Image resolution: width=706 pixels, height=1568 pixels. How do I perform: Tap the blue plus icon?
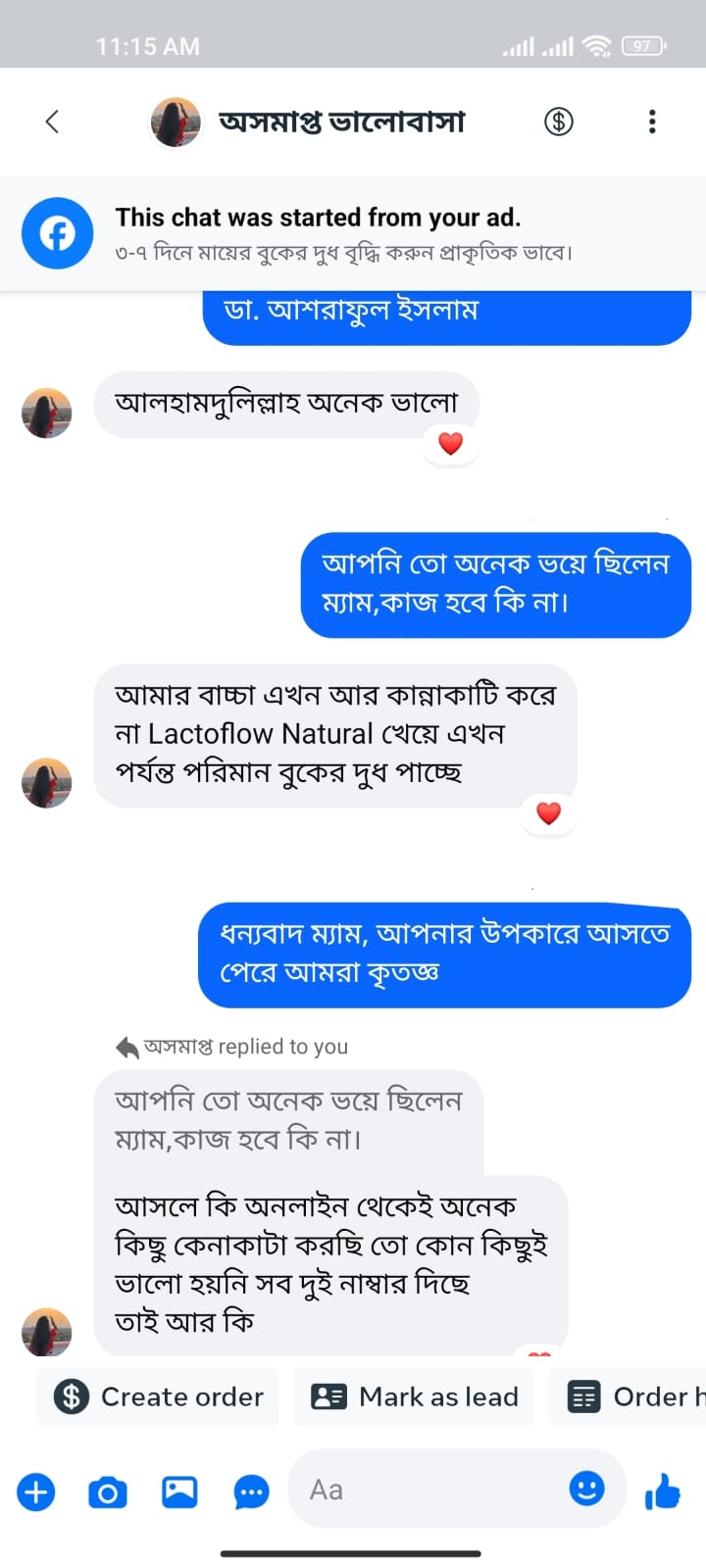36,1493
